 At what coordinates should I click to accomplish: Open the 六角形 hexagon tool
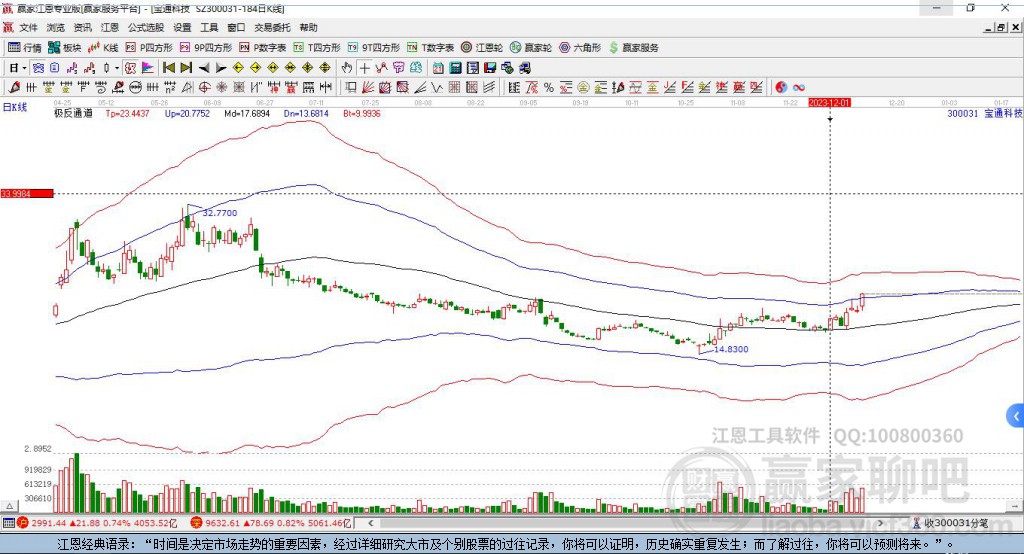[x=580, y=48]
